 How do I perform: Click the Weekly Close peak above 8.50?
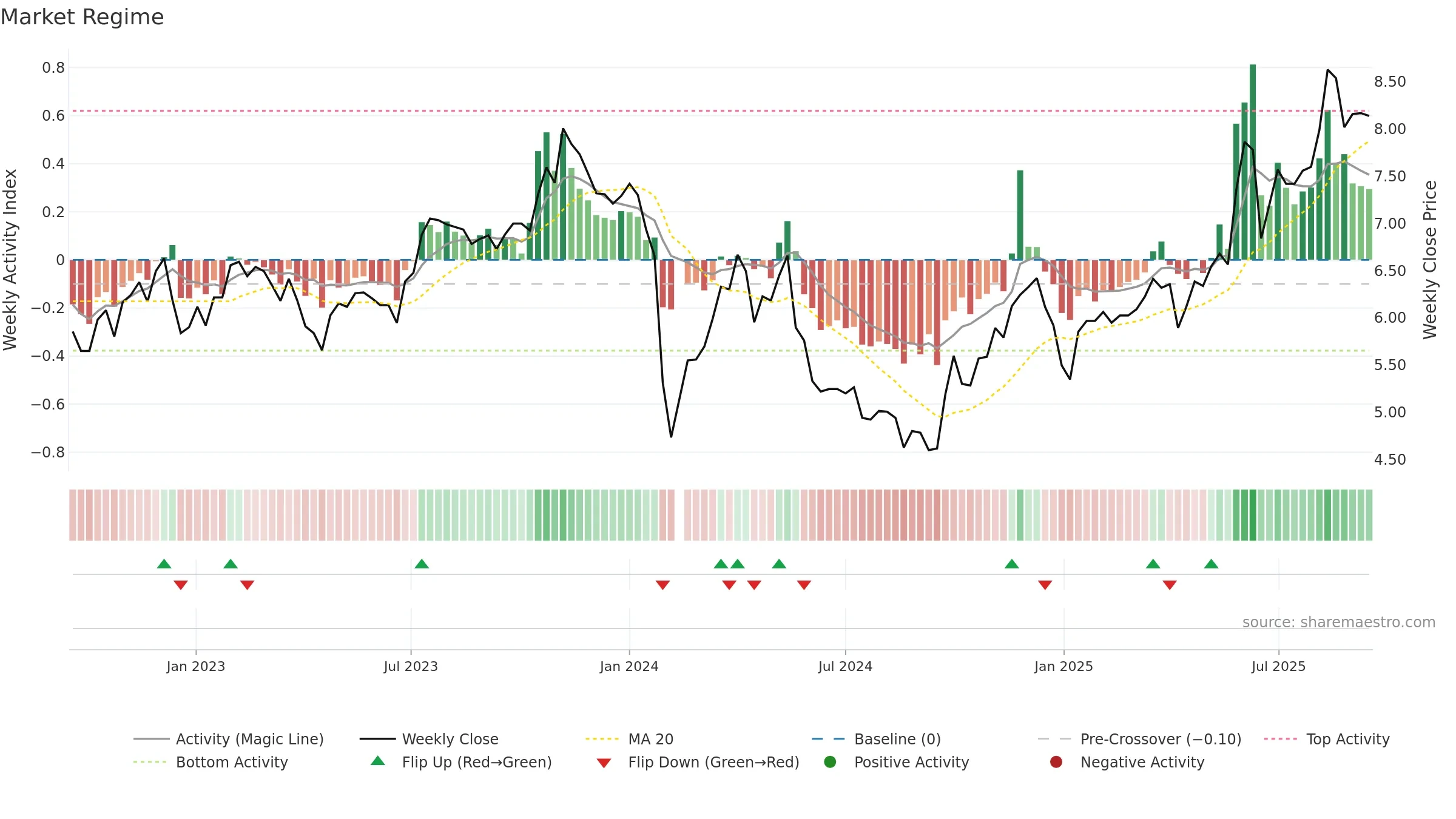(x=1327, y=70)
